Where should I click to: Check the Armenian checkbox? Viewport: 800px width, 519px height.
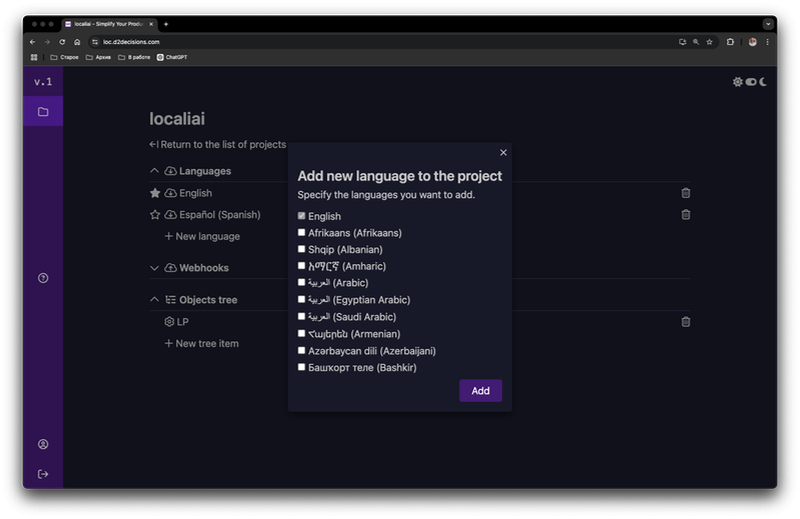point(302,334)
